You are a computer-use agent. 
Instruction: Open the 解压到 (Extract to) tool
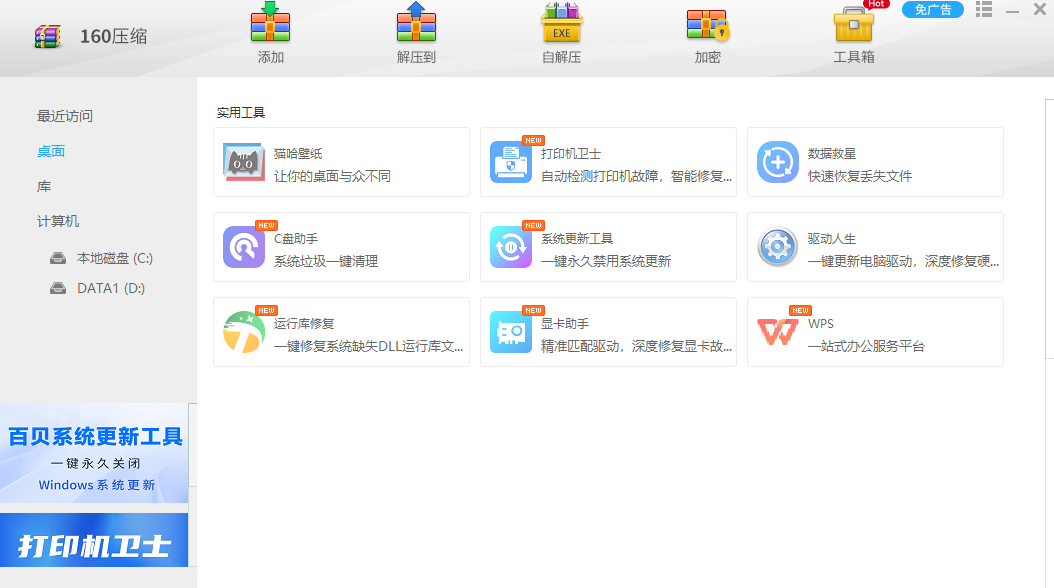(416, 23)
